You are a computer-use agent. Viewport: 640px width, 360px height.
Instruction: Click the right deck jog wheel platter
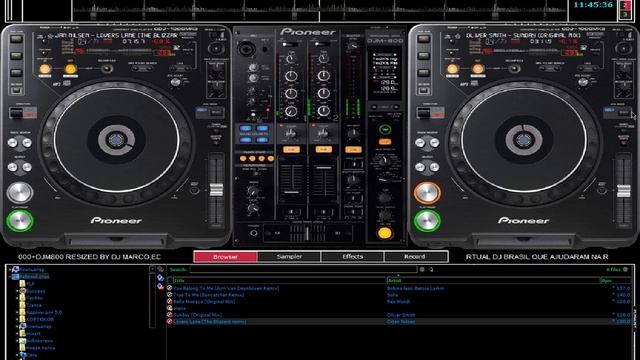pos(524,140)
